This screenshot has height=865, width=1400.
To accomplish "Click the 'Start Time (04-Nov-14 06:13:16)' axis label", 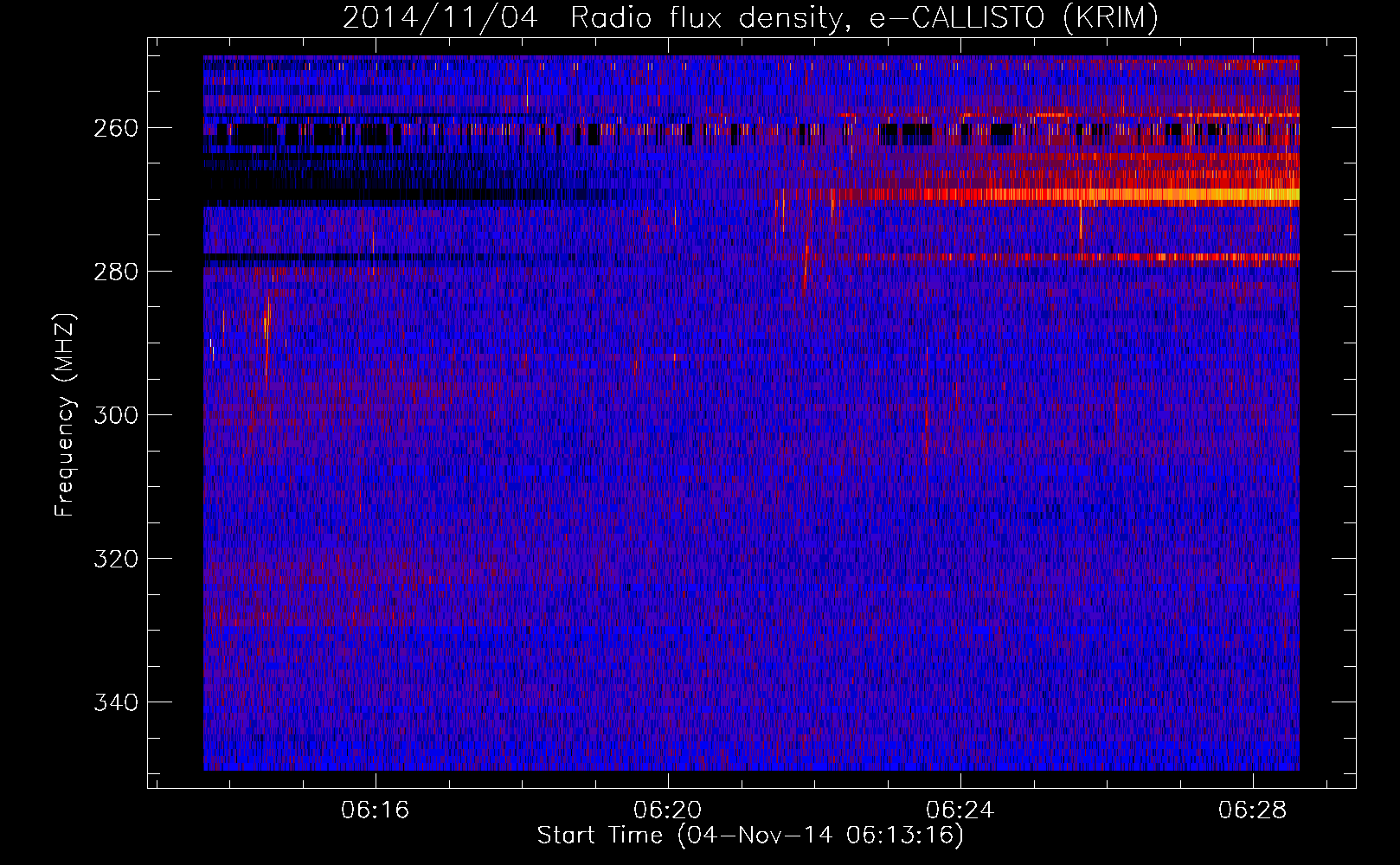I will tap(750, 836).
